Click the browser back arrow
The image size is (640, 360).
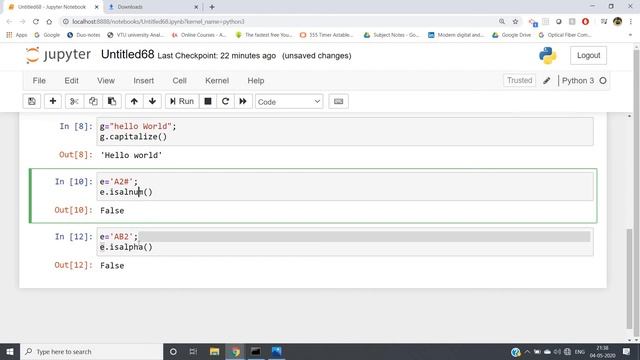pos(9,22)
